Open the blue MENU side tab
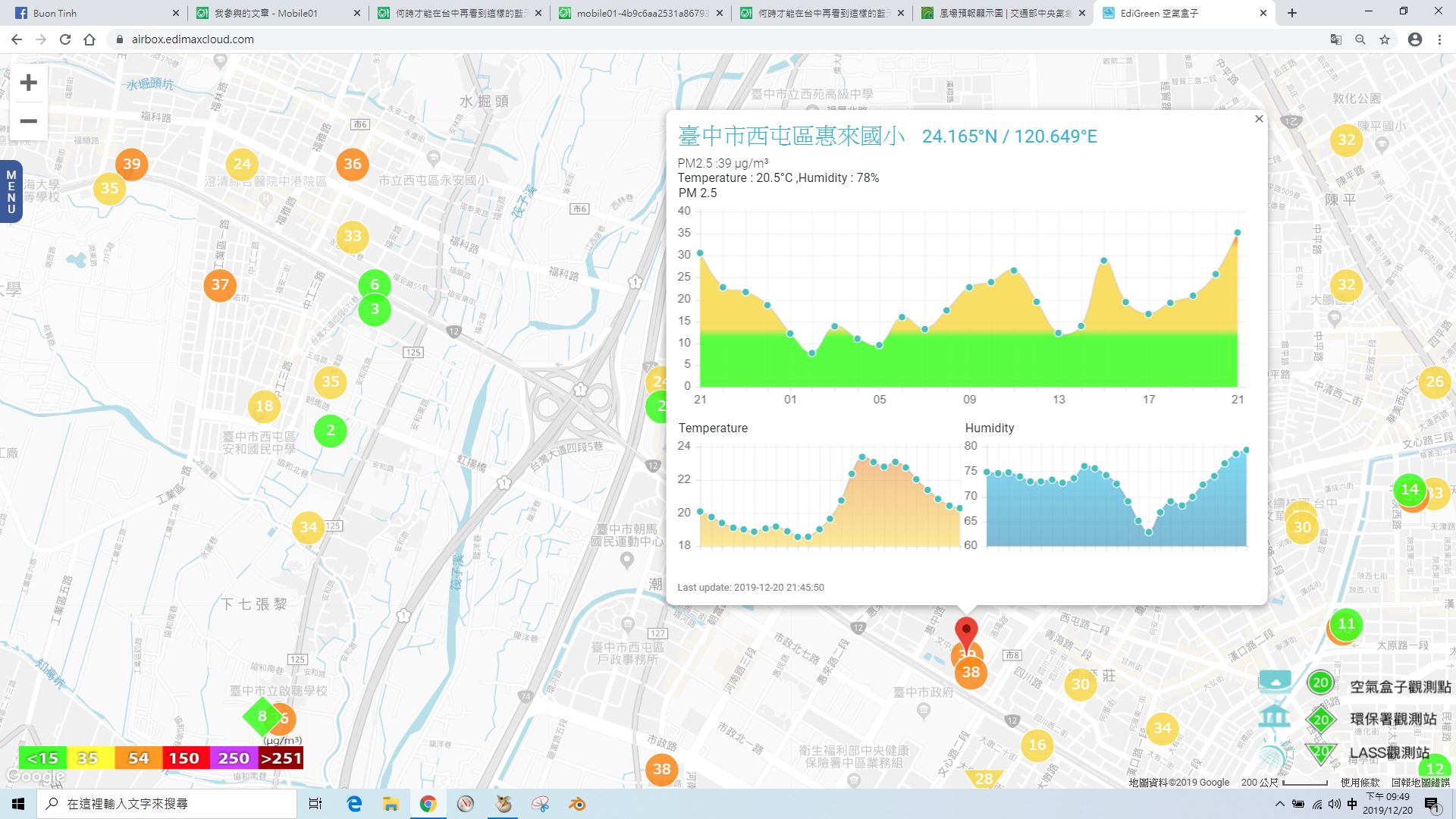This screenshot has height=819, width=1456. pos(11,192)
